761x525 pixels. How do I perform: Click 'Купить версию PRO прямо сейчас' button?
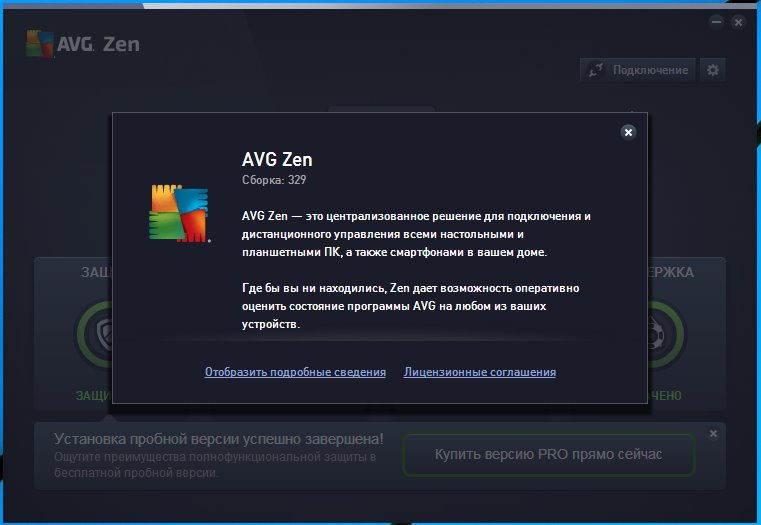pyautogui.click(x=548, y=455)
